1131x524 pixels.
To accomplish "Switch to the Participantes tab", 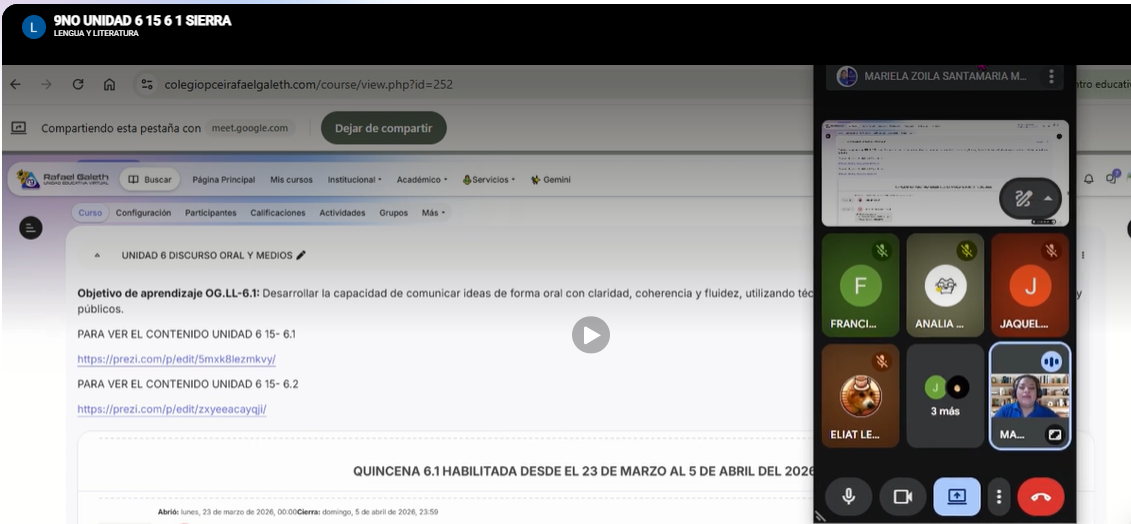I will 210,213.
